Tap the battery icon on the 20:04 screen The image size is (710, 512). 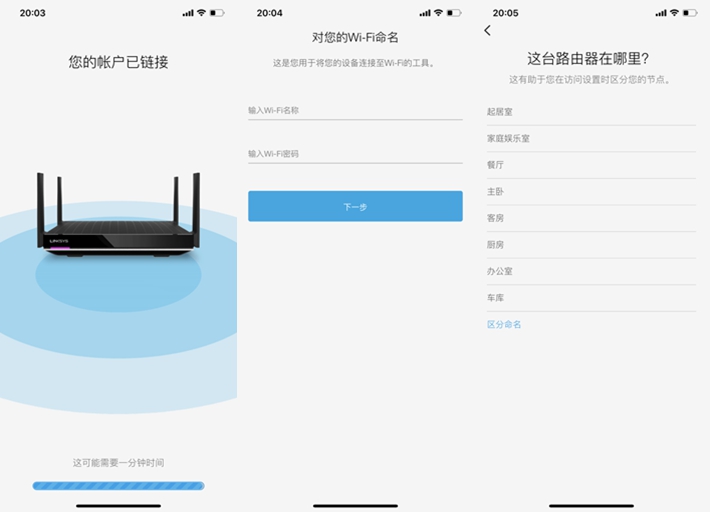pyautogui.click(x=454, y=13)
